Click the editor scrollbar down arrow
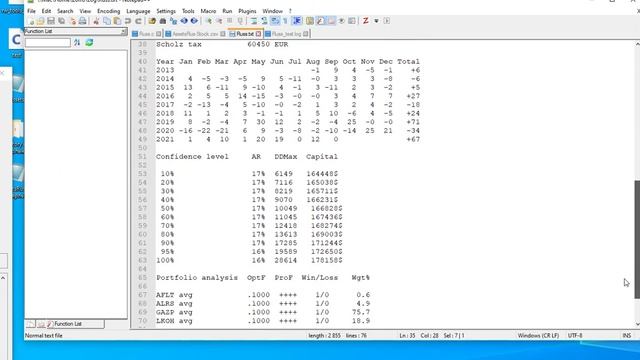The image size is (640, 360). click(637, 324)
